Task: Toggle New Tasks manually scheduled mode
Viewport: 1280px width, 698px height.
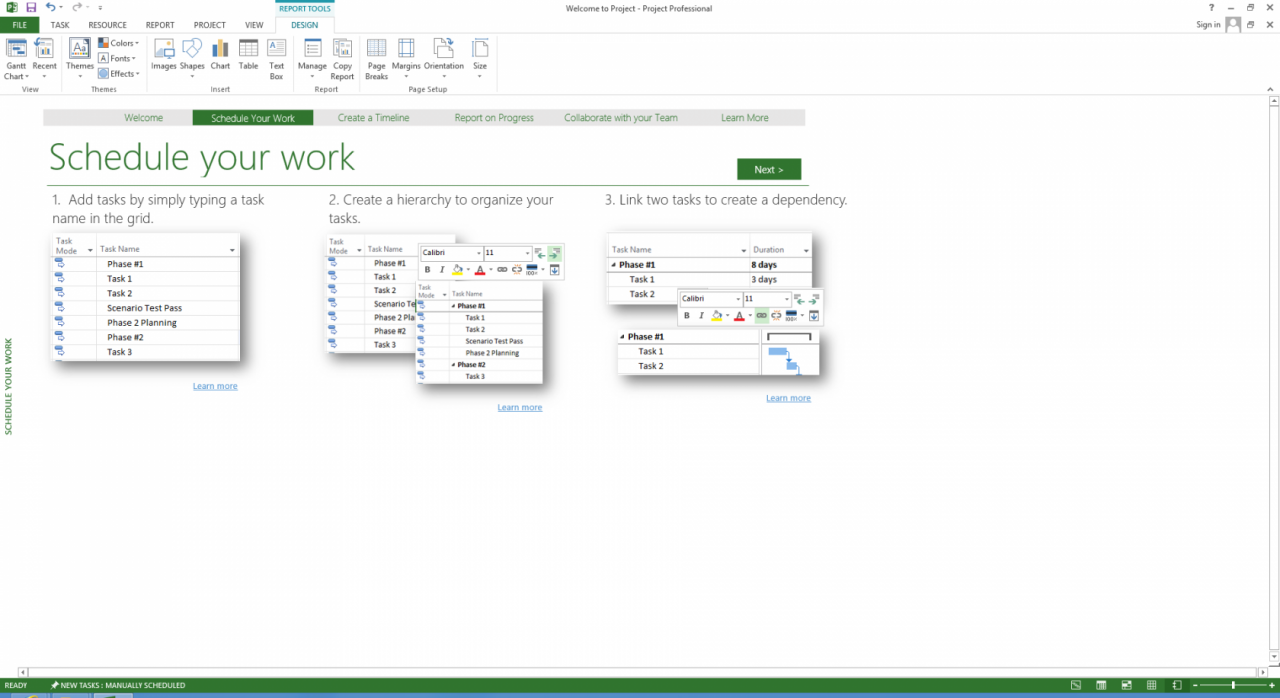Action: pos(118,685)
